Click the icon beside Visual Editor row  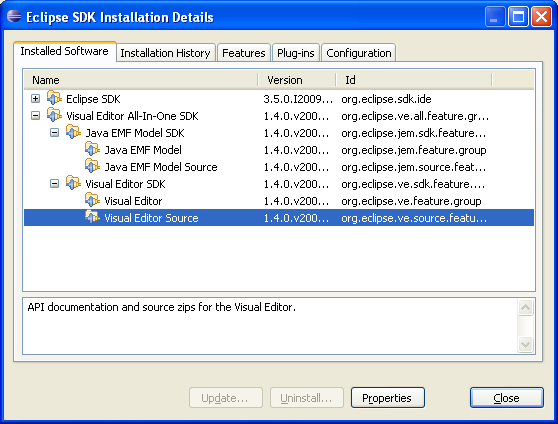[x=93, y=200]
